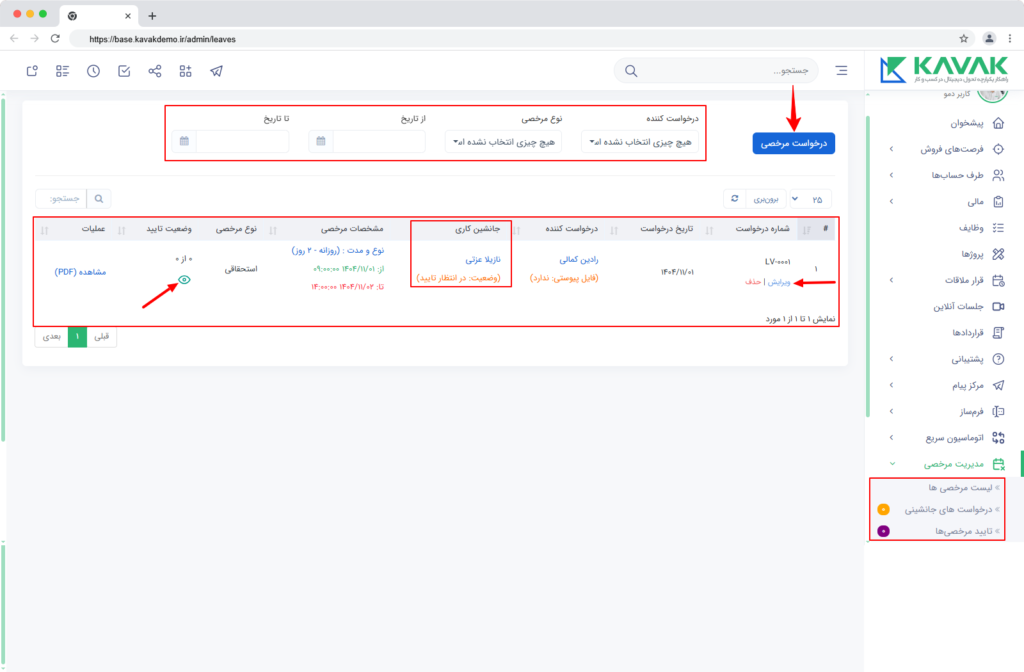
Task: Sort table by شماره درخواست column
Action: [762, 229]
